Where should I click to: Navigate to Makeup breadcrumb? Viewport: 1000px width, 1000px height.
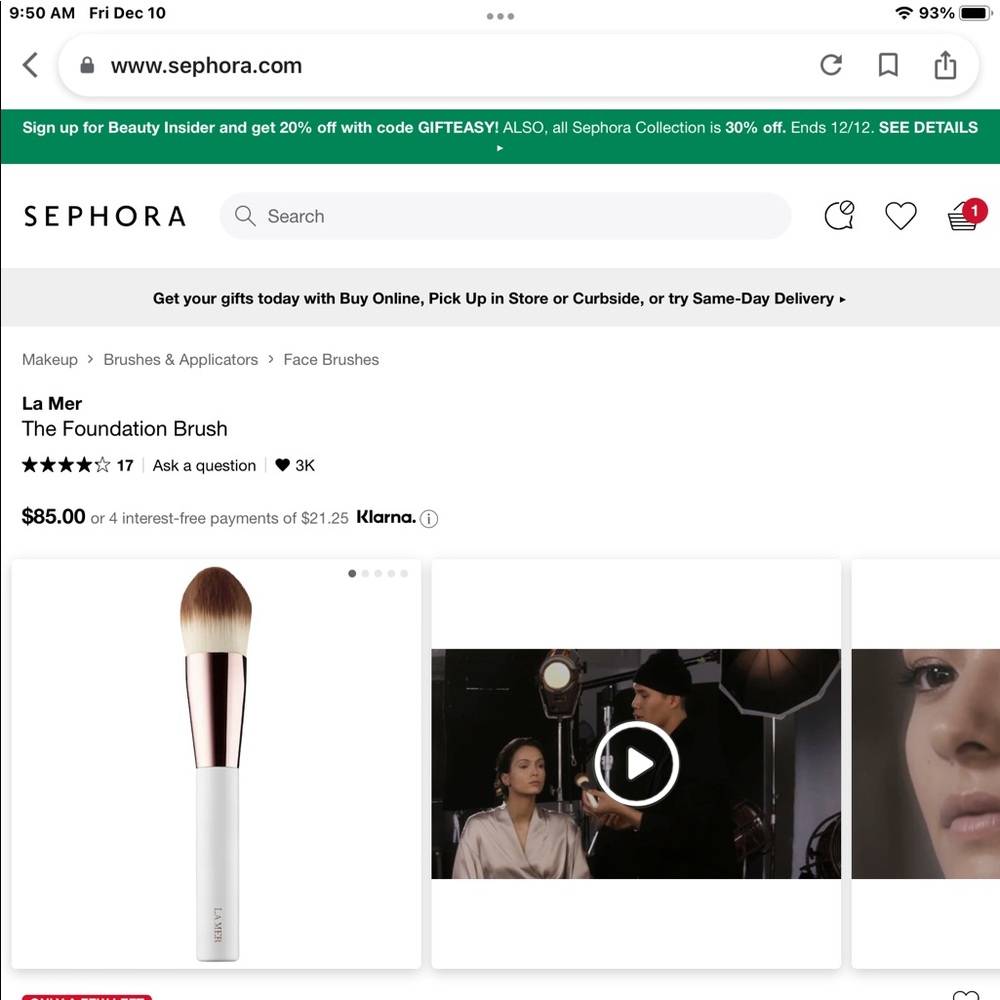click(x=50, y=360)
